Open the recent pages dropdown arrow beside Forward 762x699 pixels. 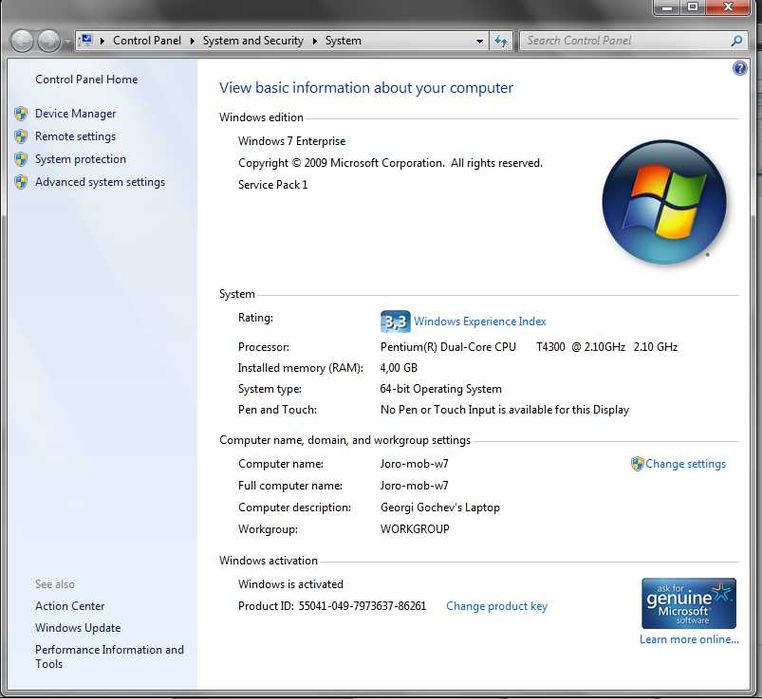pos(67,41)
